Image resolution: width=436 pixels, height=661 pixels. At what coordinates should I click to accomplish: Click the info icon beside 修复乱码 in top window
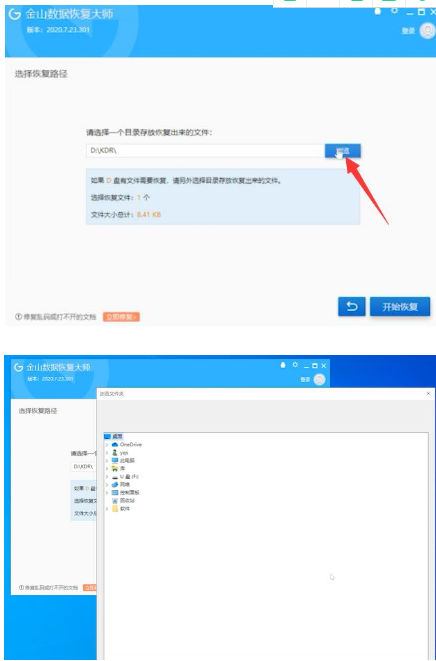pyautogui.click(x=18, y=317)
